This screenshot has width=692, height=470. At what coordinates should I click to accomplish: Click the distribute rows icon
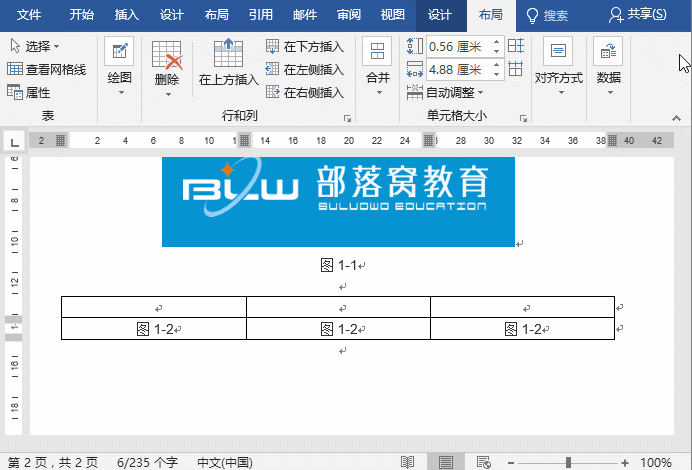click(515, 46)
